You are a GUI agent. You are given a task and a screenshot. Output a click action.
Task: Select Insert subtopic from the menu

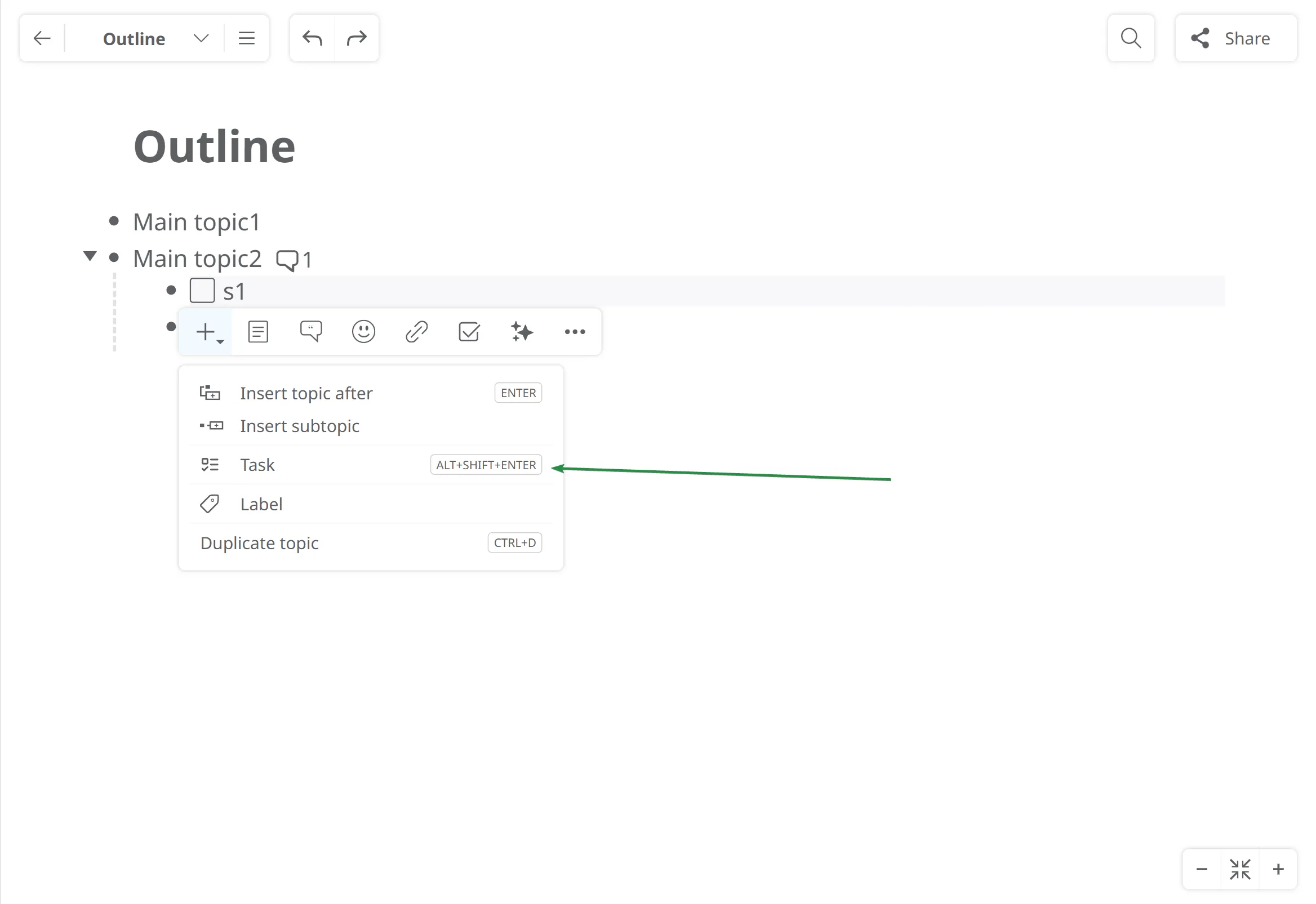point(299,426)
